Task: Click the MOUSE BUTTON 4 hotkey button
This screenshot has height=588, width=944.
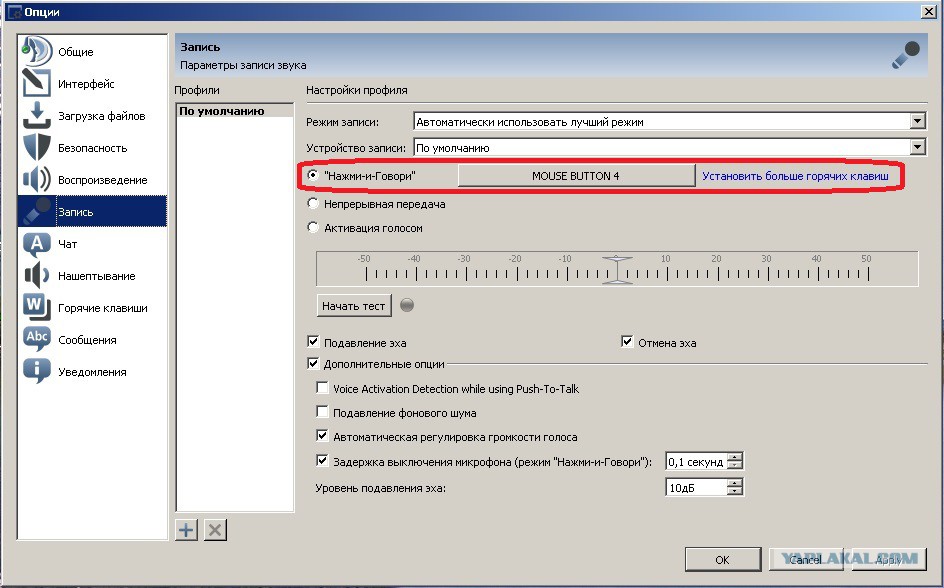Action: coord(576,176)
